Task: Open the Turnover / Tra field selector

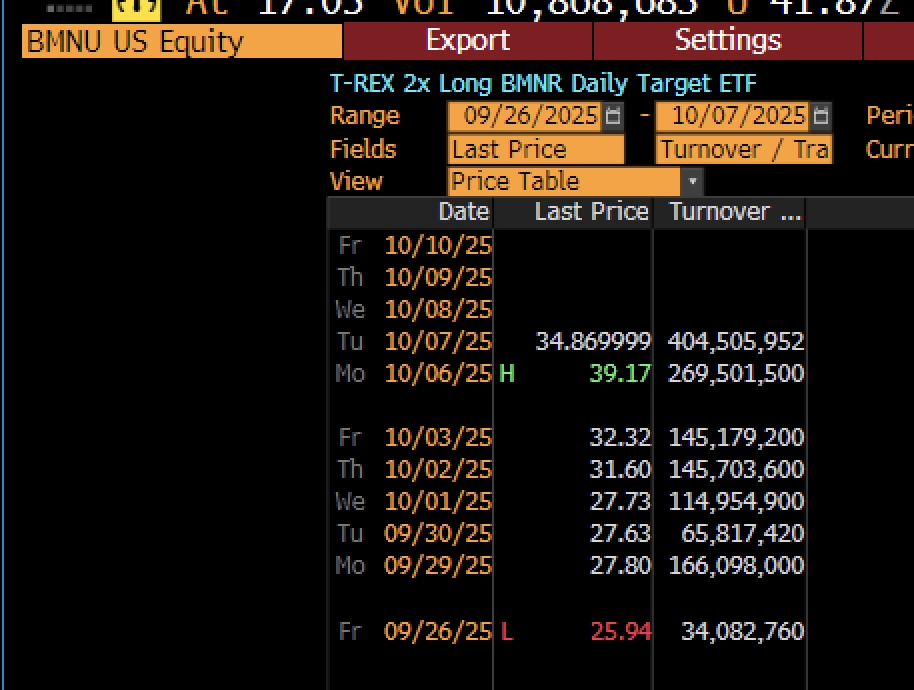Action: pos(743,150)
